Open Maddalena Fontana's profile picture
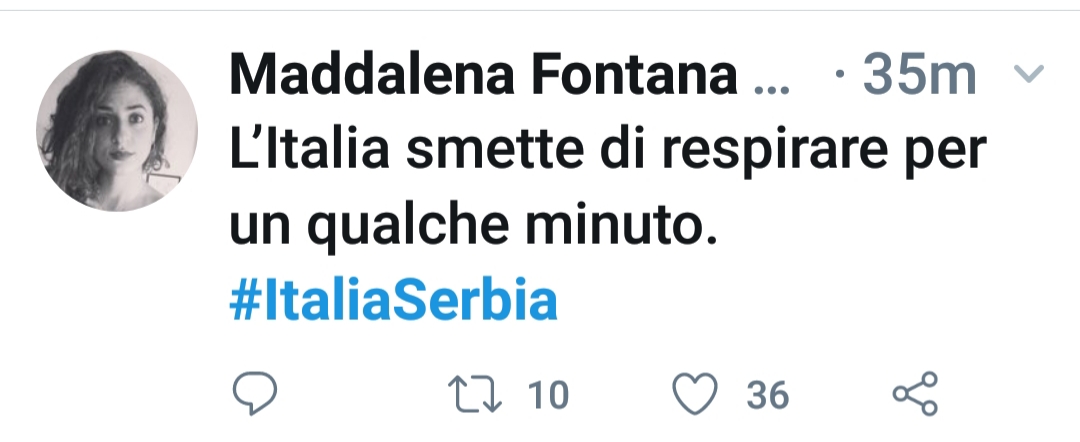 click(117, 130)
